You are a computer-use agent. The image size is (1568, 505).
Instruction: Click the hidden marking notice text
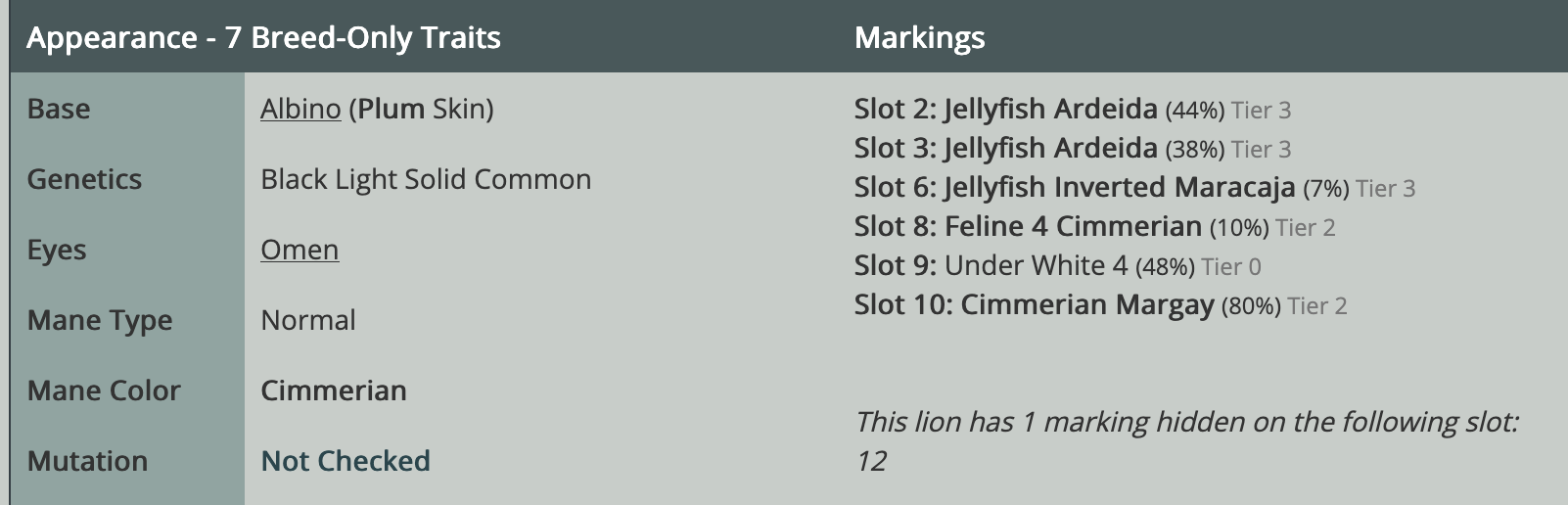[x=1186, y=422]
